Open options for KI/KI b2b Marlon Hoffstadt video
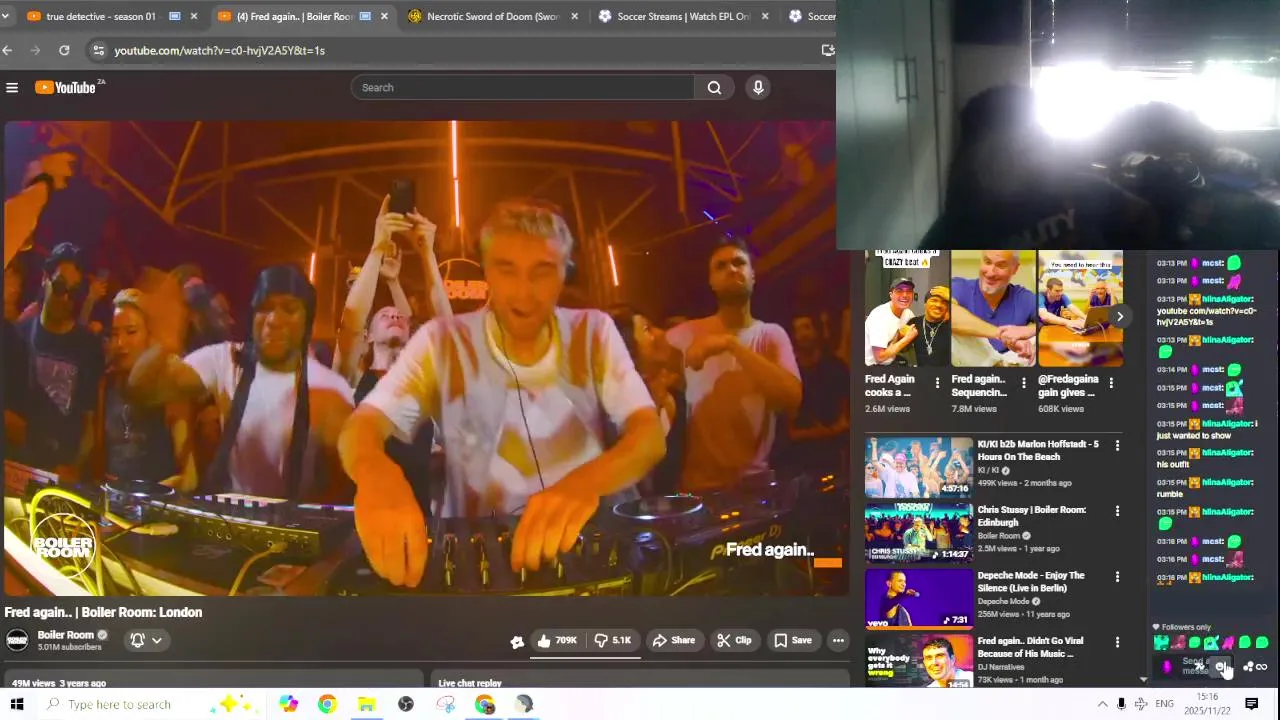Image resolution: width=1280 pixels, height=720 pixels. point(1117,445)
